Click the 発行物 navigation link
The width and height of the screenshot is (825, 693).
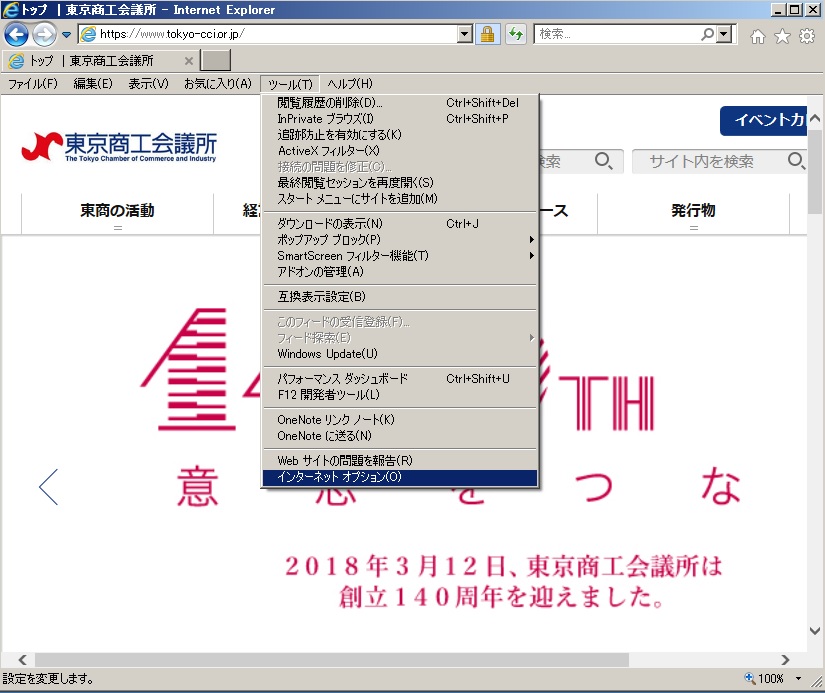click(693, 211)
